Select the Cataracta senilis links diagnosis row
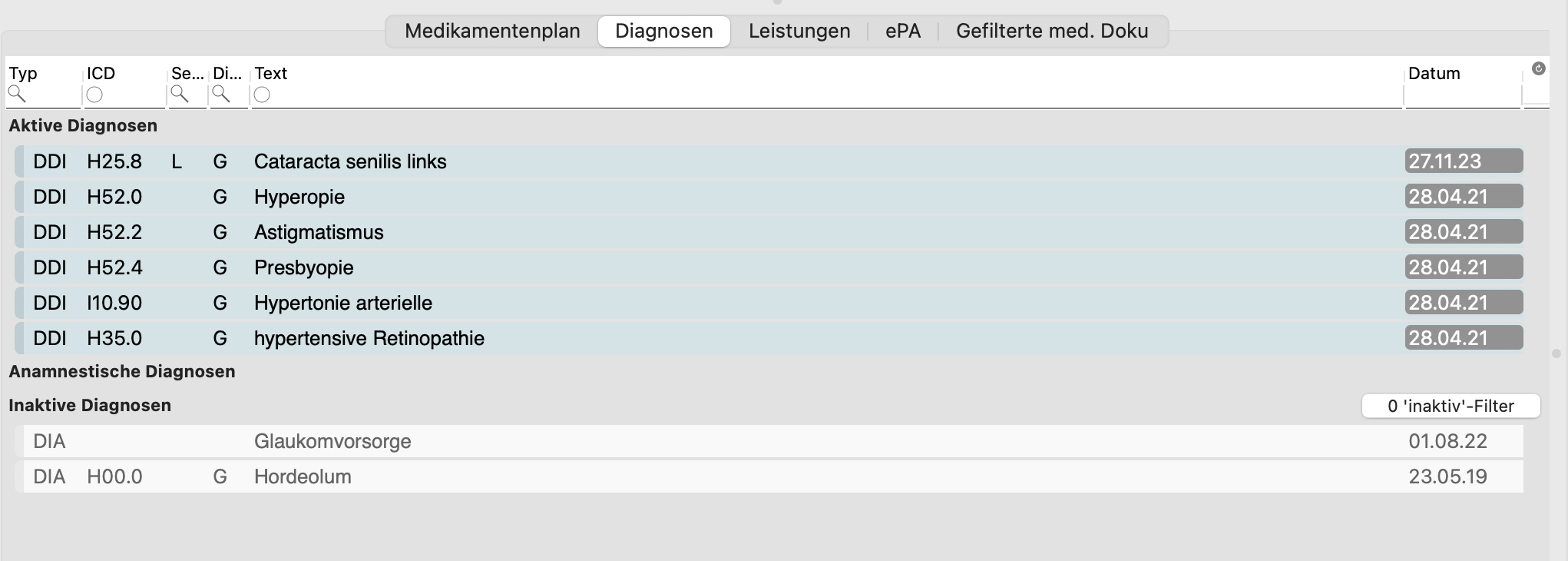 (x=769, y=161)
